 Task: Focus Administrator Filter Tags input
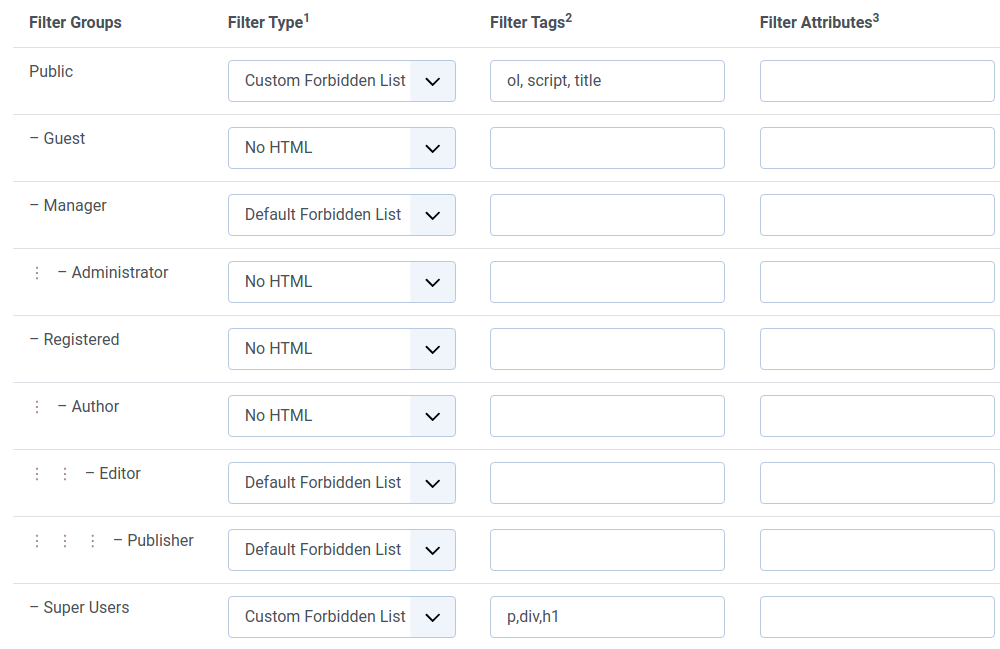tap(607, 282)
